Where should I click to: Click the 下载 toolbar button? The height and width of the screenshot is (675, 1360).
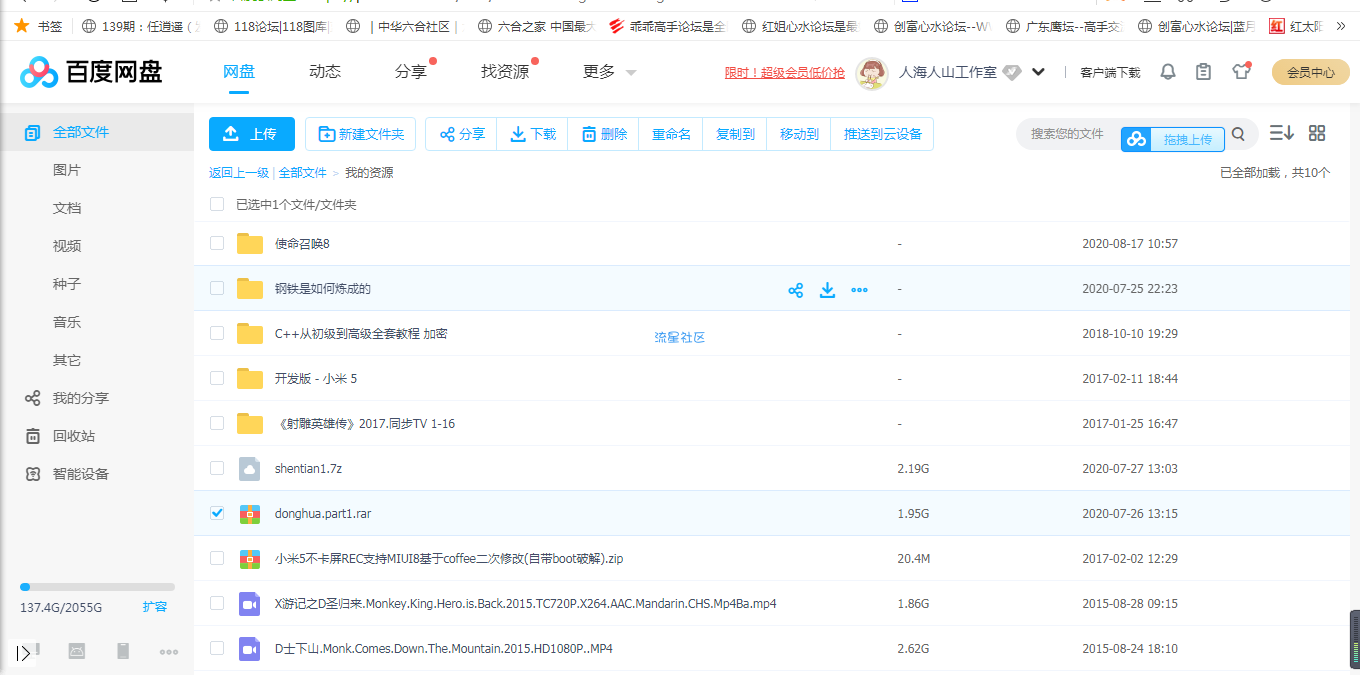point(532,134)
